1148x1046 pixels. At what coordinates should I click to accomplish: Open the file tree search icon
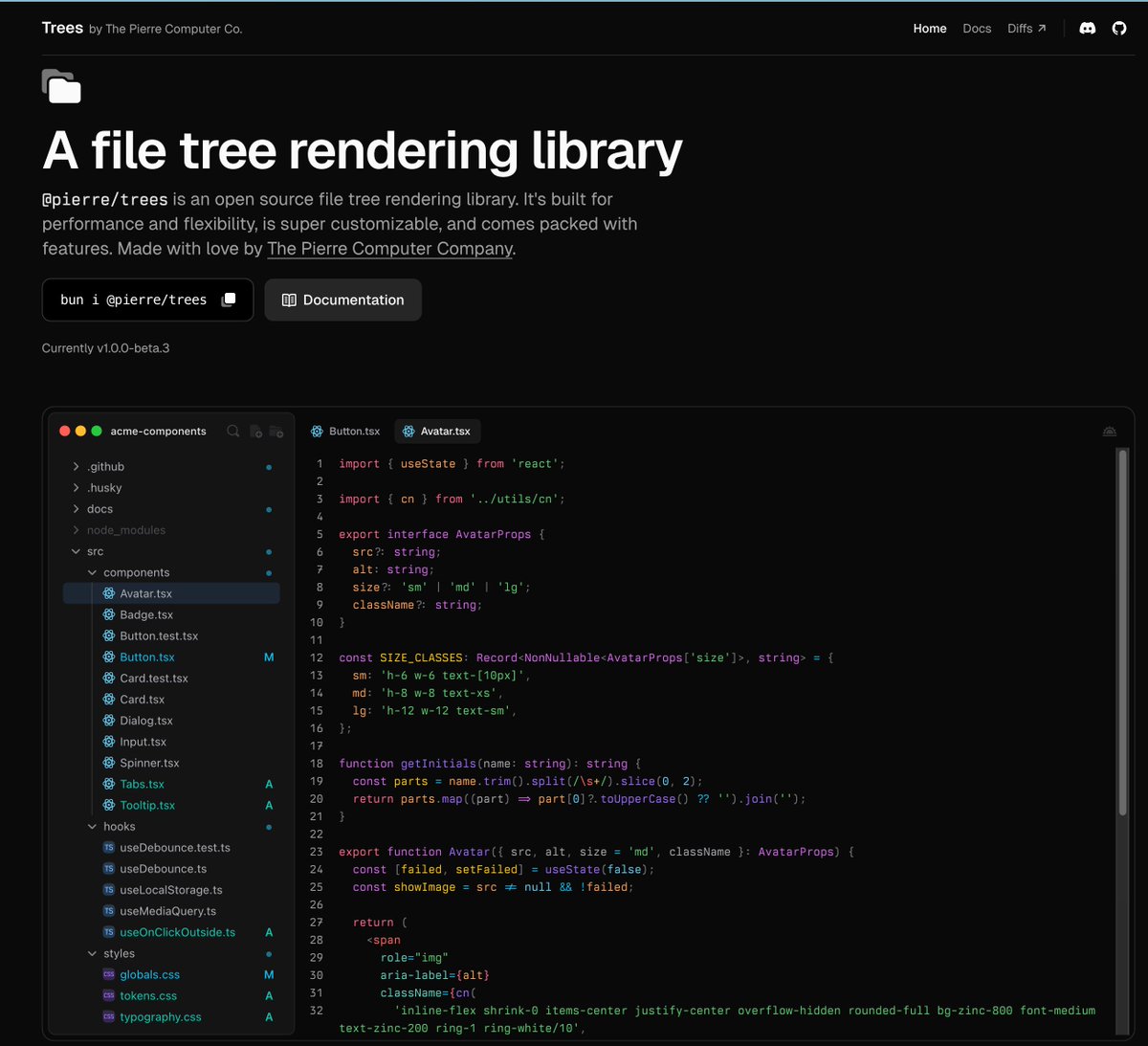click(232, 431)
